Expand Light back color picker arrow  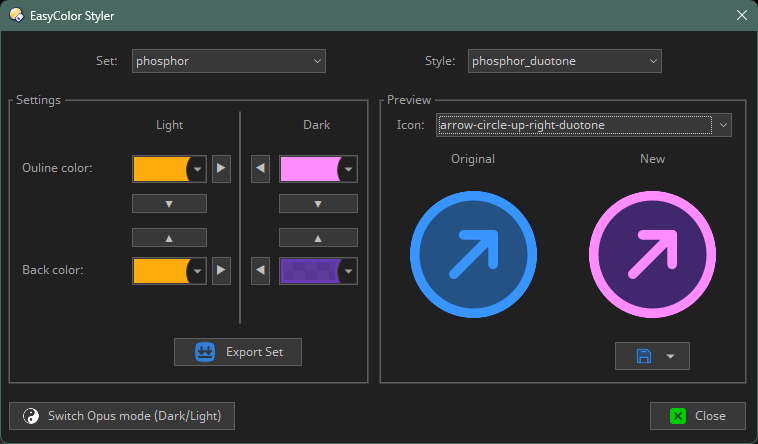click(x=198, y=271)
